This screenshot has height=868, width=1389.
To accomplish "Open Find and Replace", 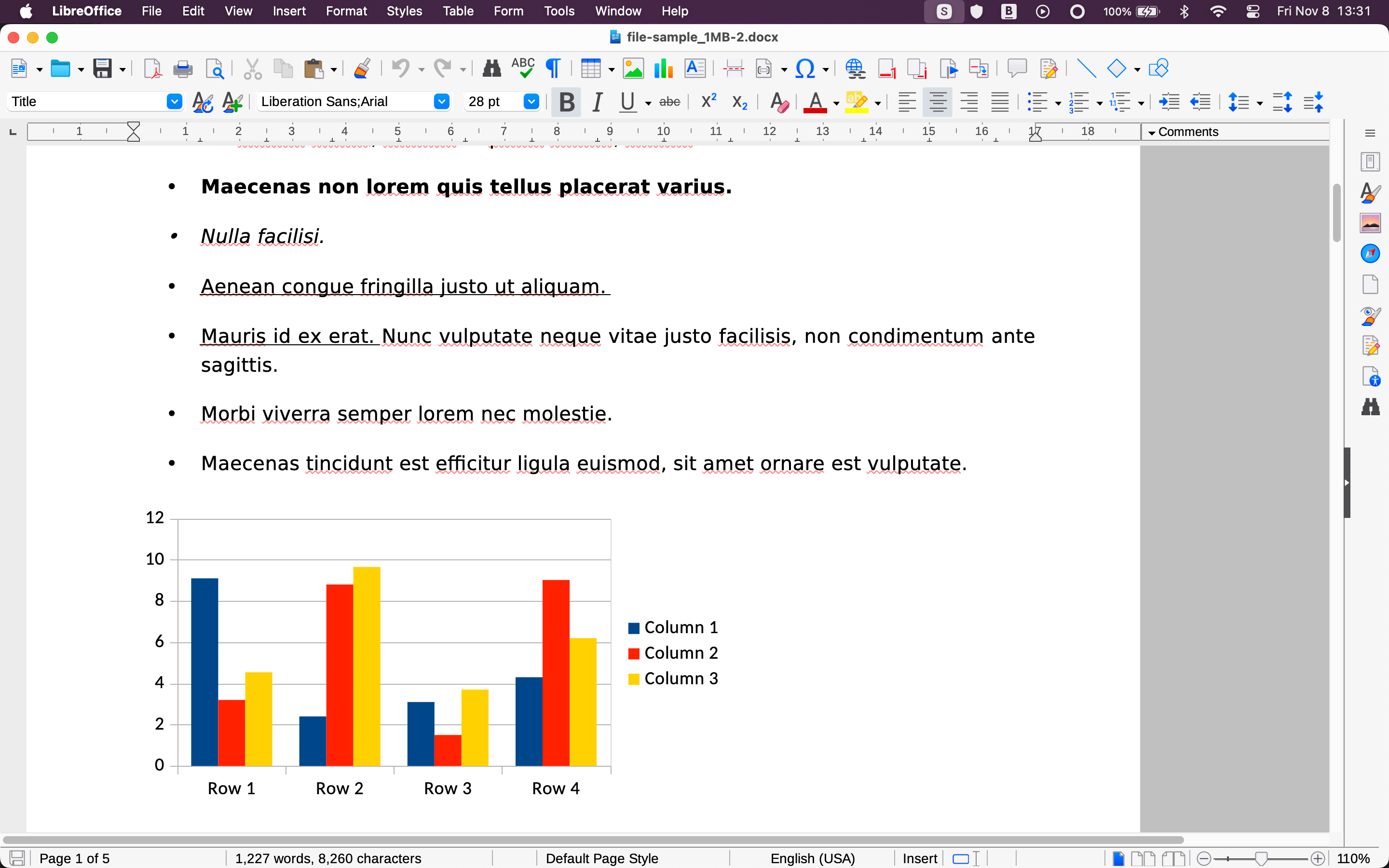I will click(491, 68).
